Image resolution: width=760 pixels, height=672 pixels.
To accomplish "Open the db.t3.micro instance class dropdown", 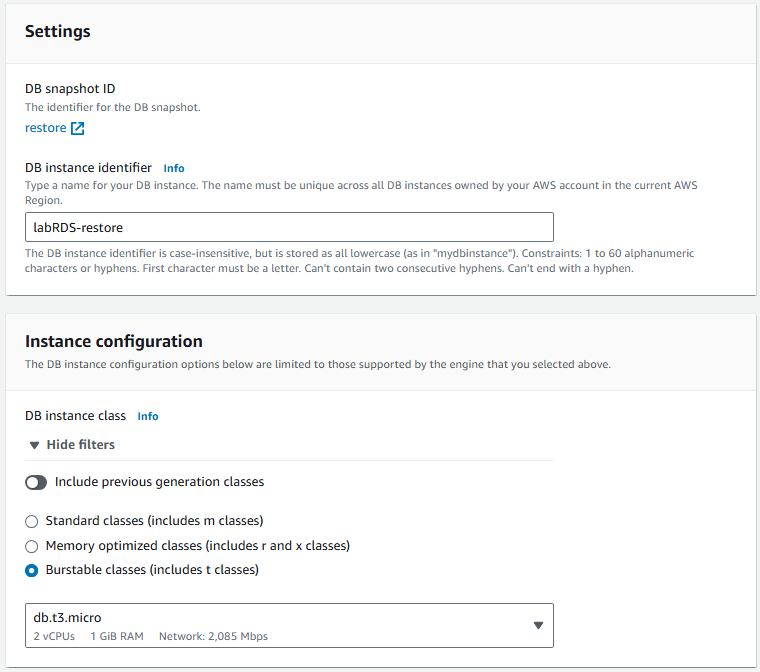I will click(280, 625).
